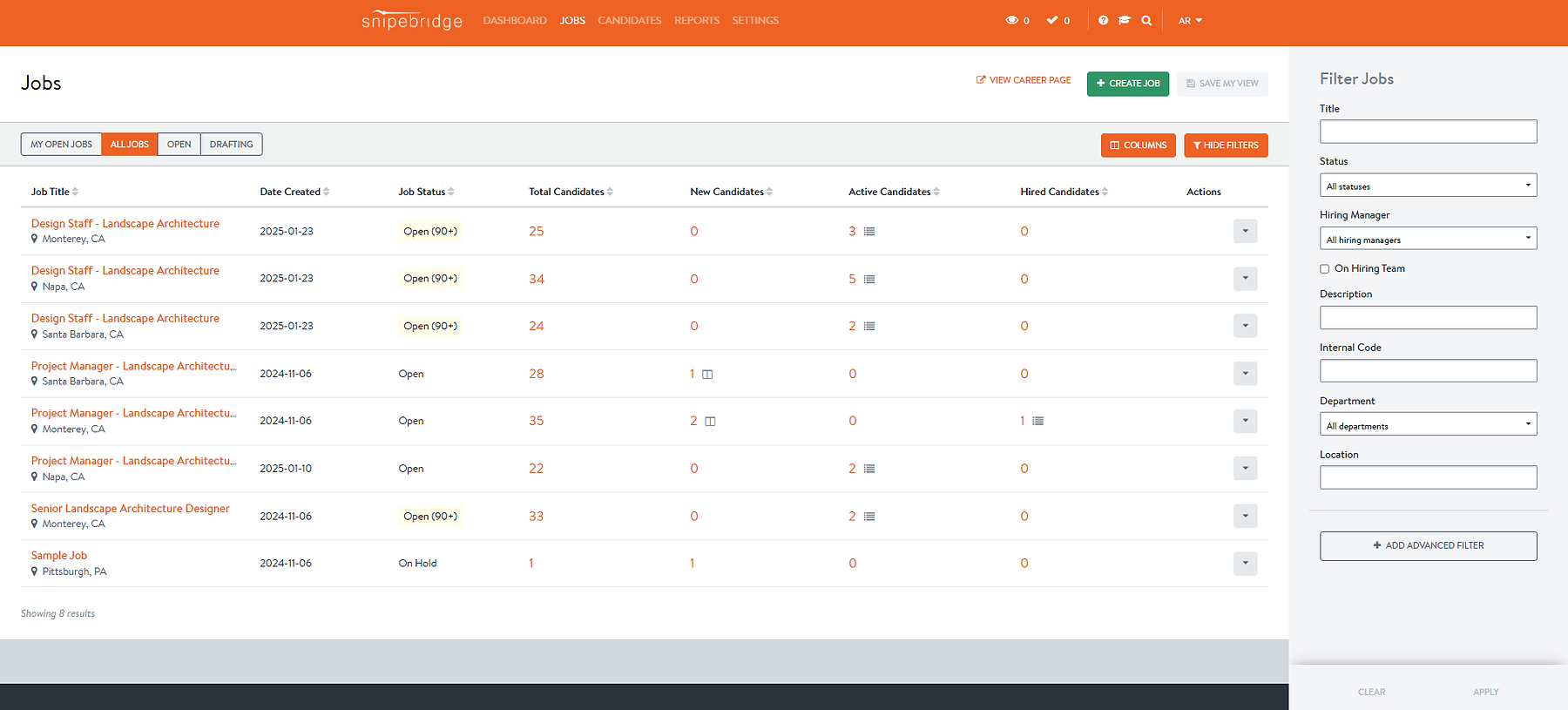Switch to the My Open Jobs tab

click(x=61, y=145)
